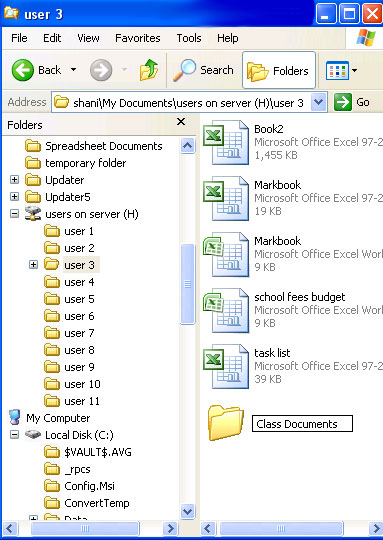Expand the Address bar dropdown
Viewport: 383px width, 540px height.
318,102
